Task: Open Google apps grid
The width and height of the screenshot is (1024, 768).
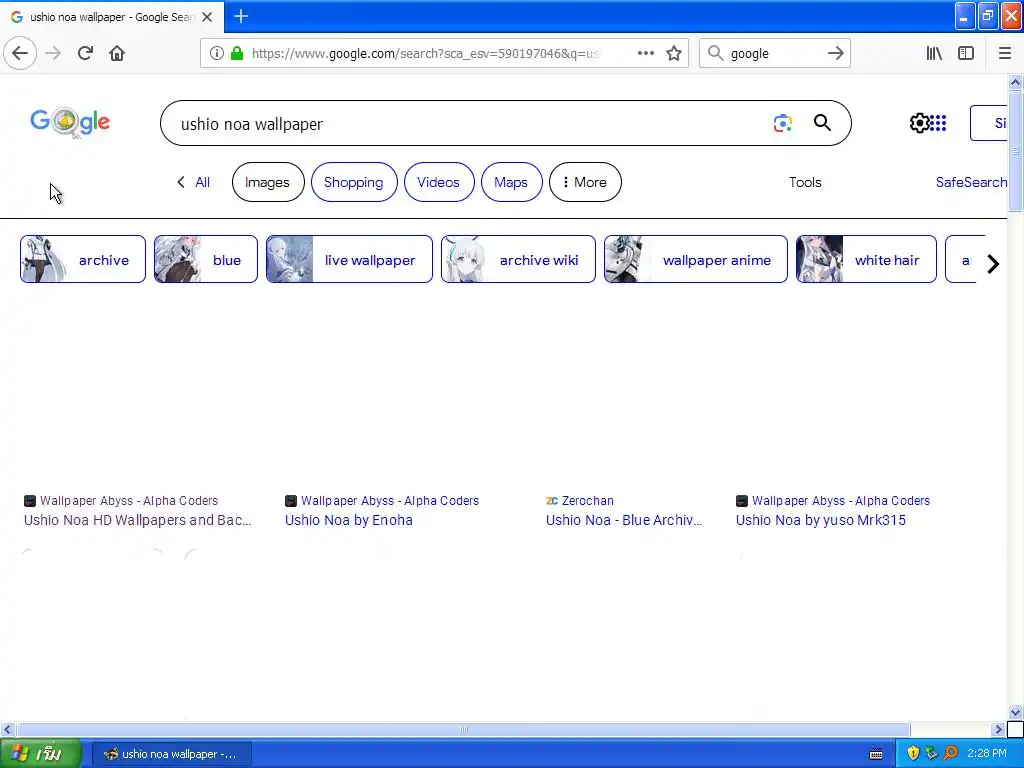Action: 938,123
